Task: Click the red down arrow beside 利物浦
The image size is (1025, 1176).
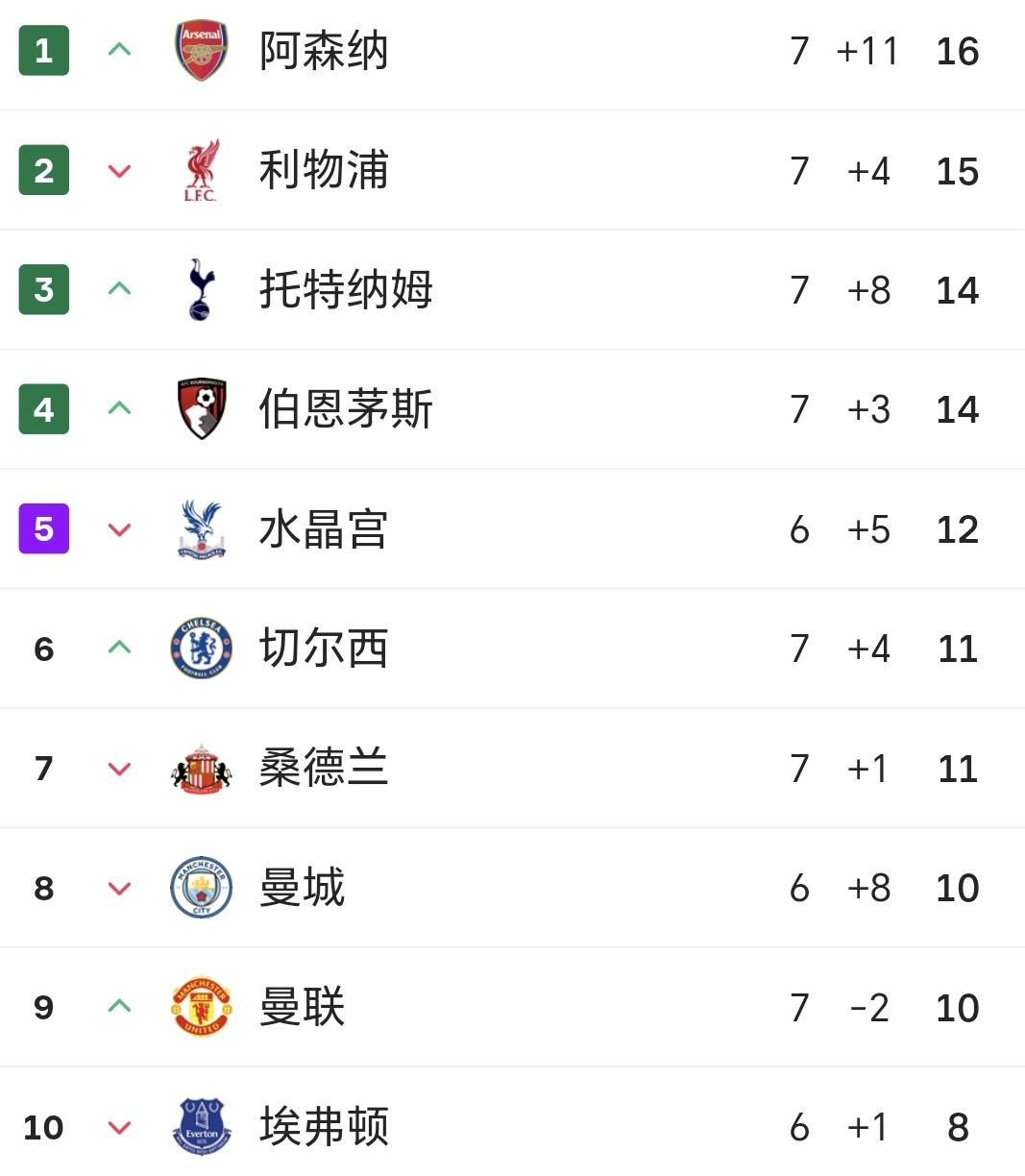Action: click(x=119, y=172)
